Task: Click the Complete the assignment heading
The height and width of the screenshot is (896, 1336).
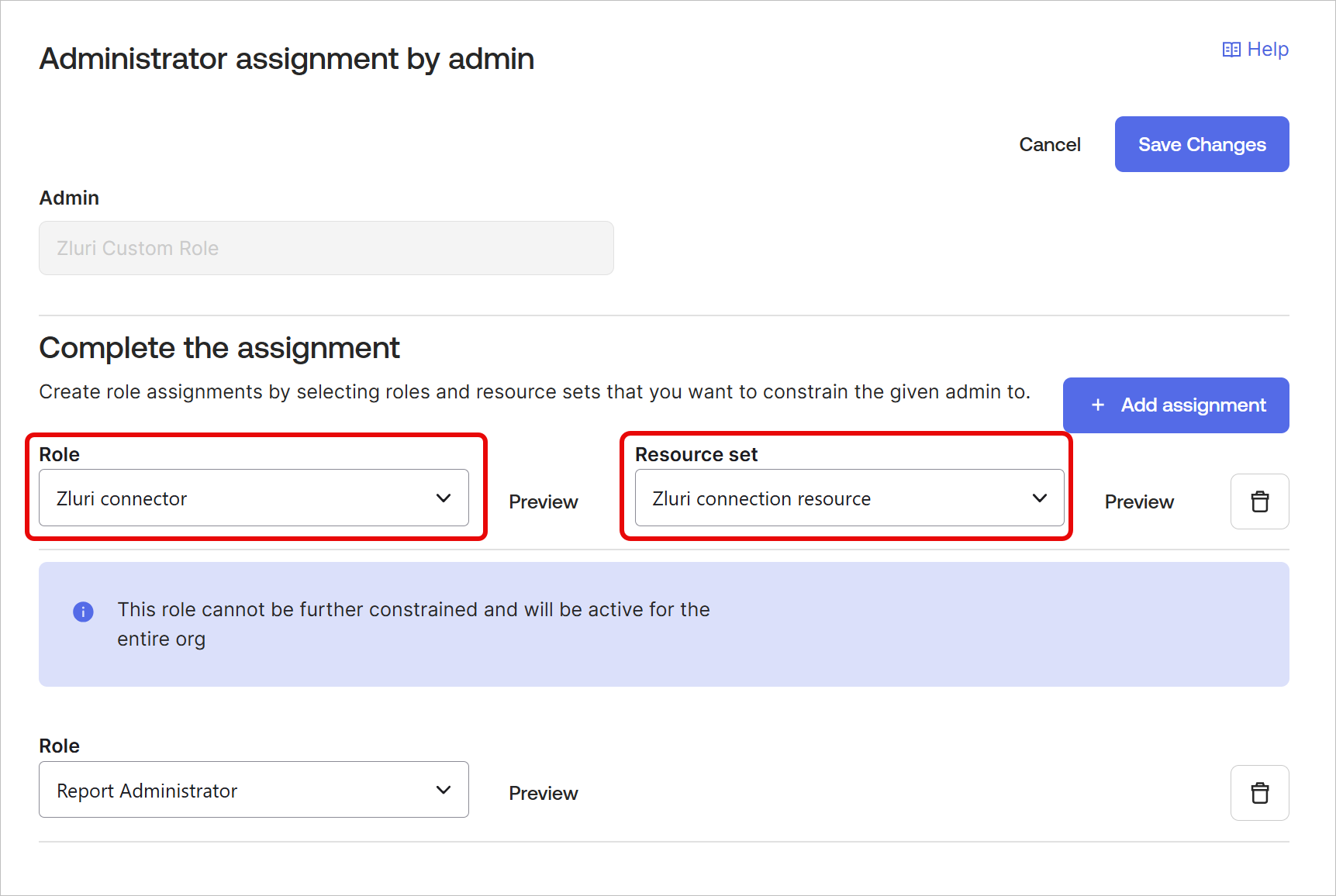Action: click(219, 348)
